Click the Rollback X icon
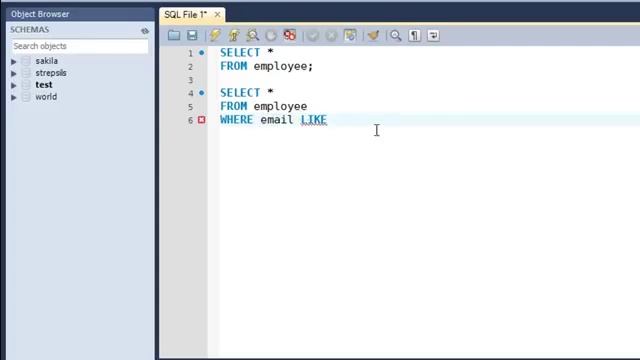640x360 pixels. [x=331, y=36]
